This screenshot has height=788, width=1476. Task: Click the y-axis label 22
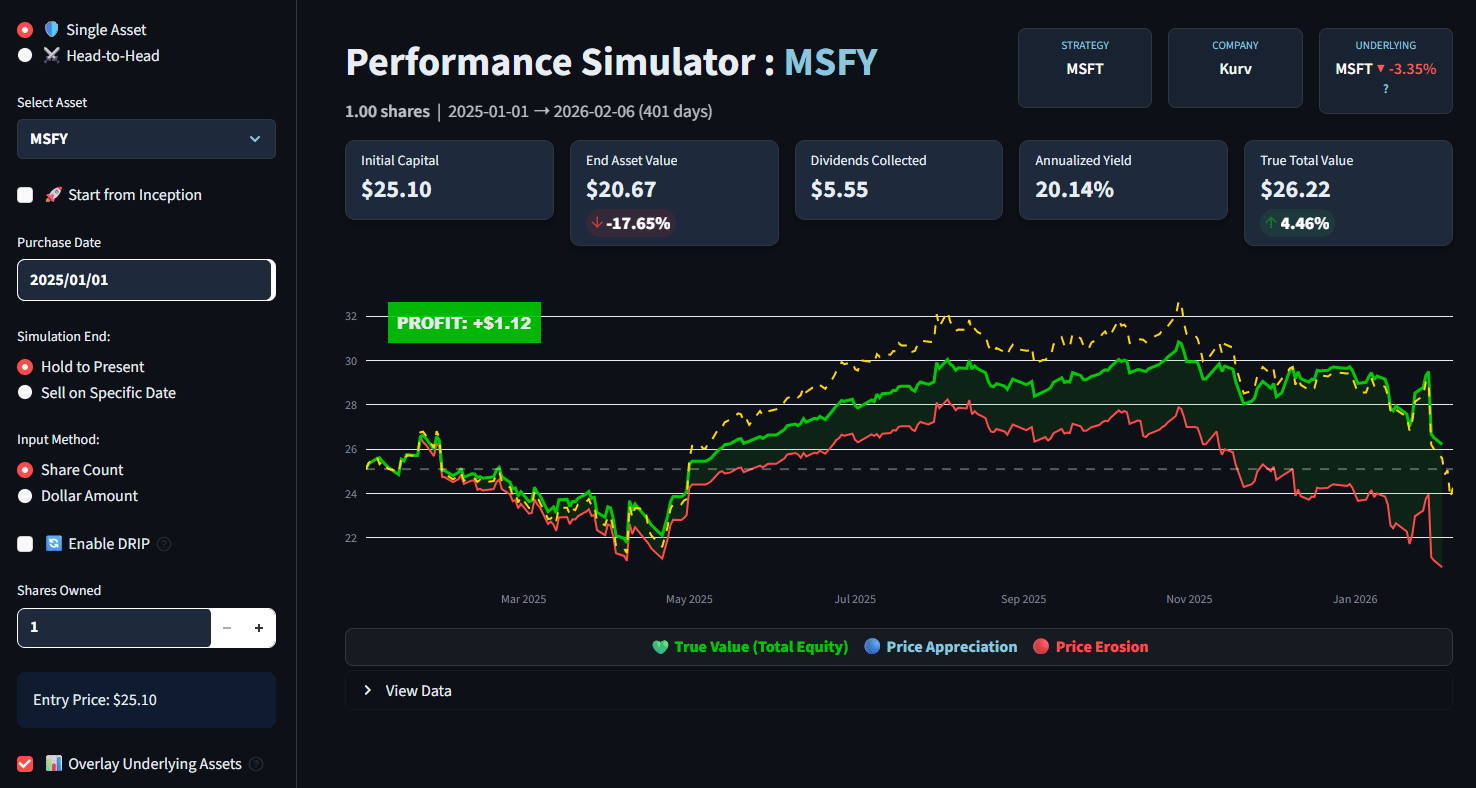pyautogui.click(x=351, y=538)
